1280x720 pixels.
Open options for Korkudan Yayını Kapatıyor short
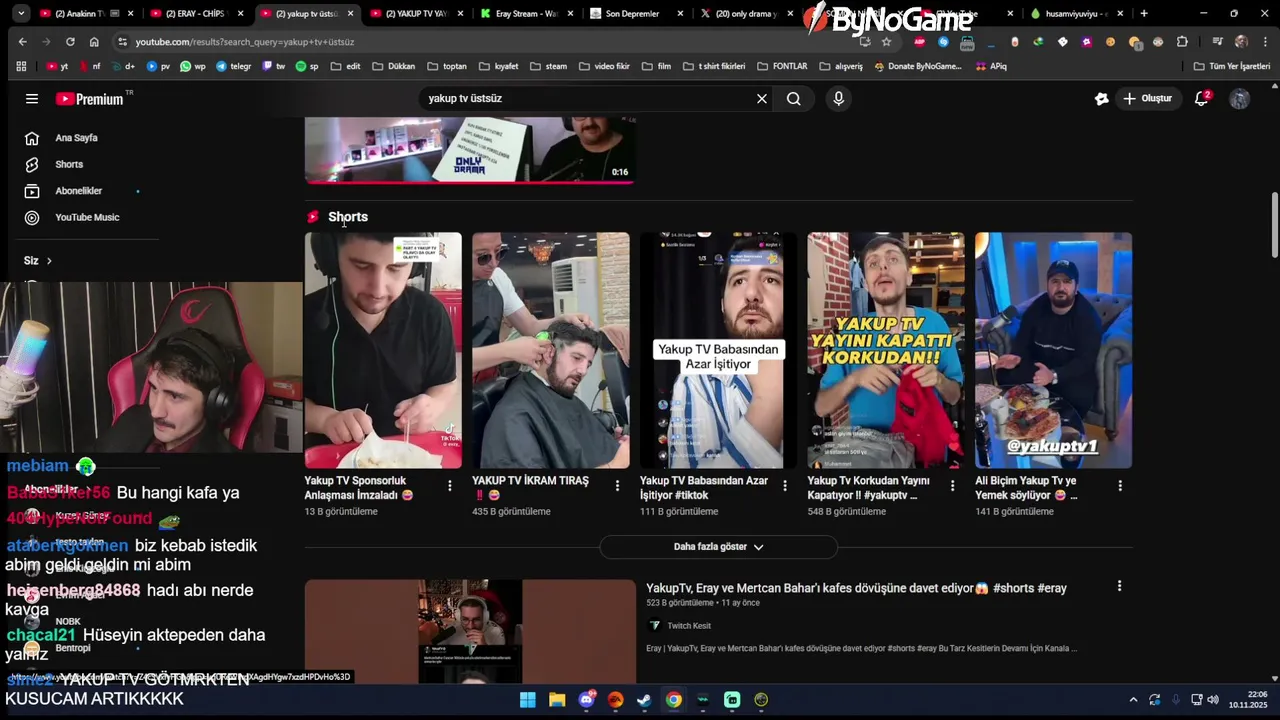click(x=953, y=486)
